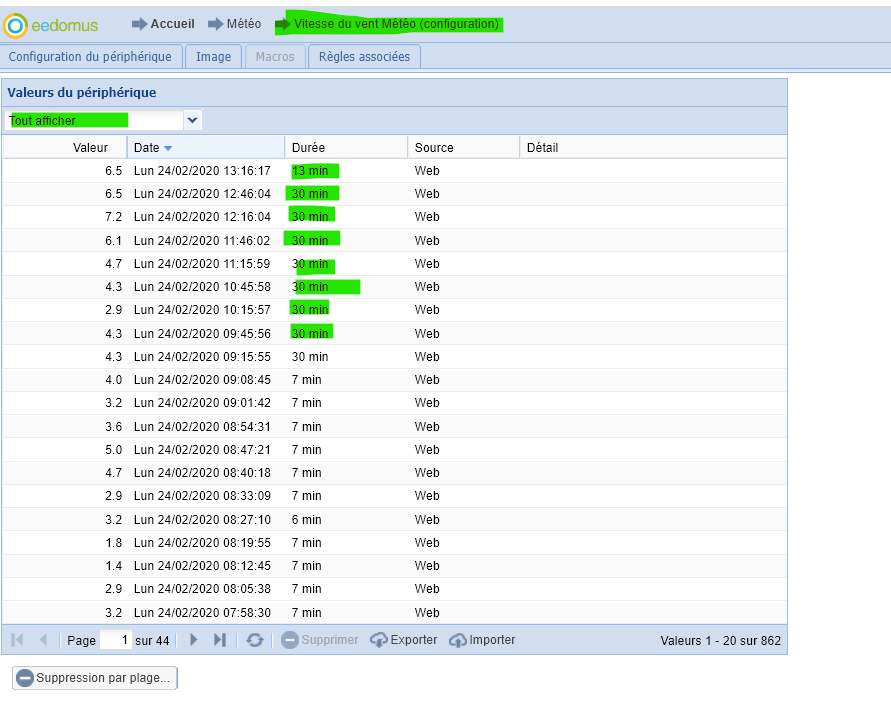Go to next page arrow

[x=194, y=640]
